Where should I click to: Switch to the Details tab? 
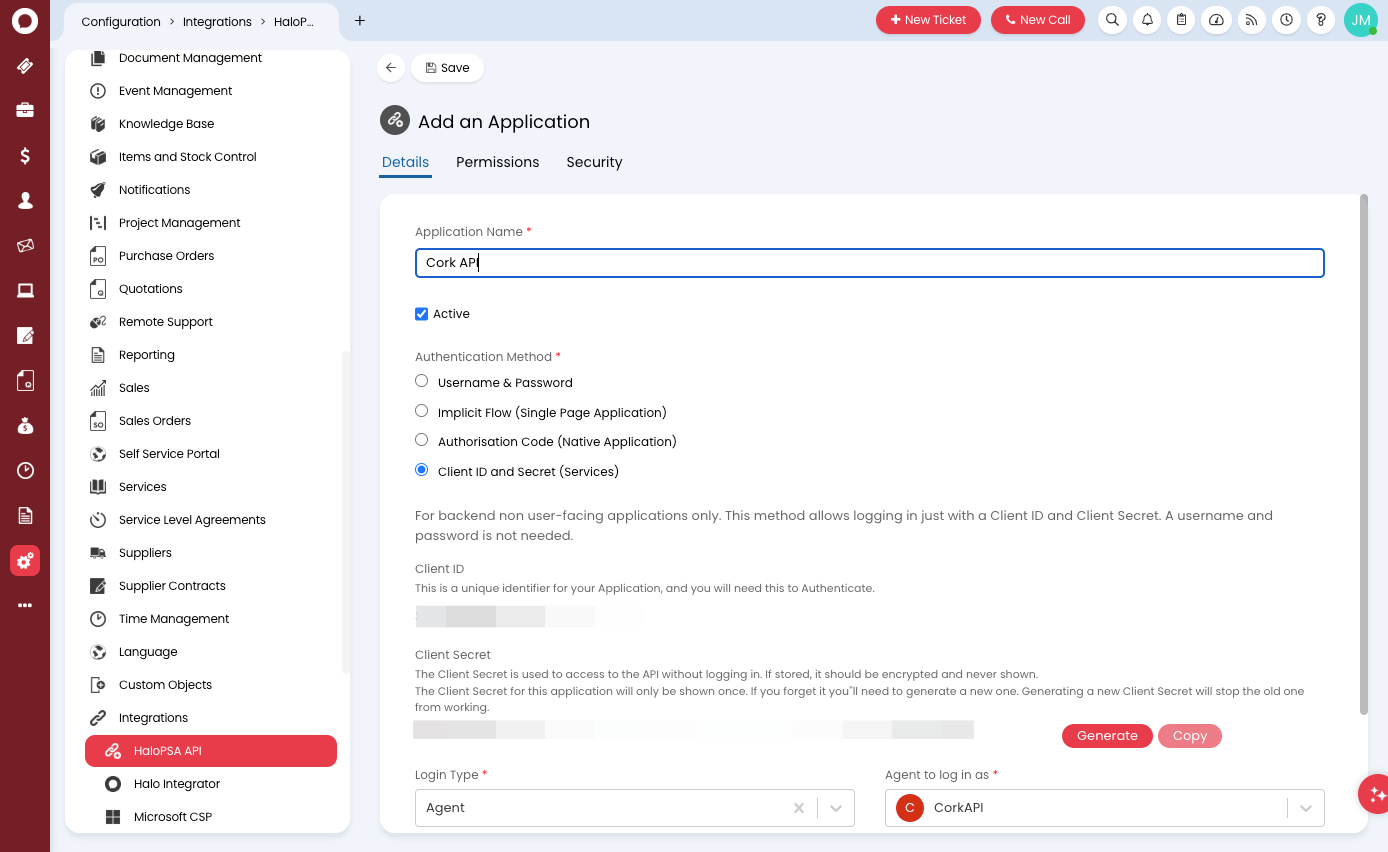[x=405, y=162]
